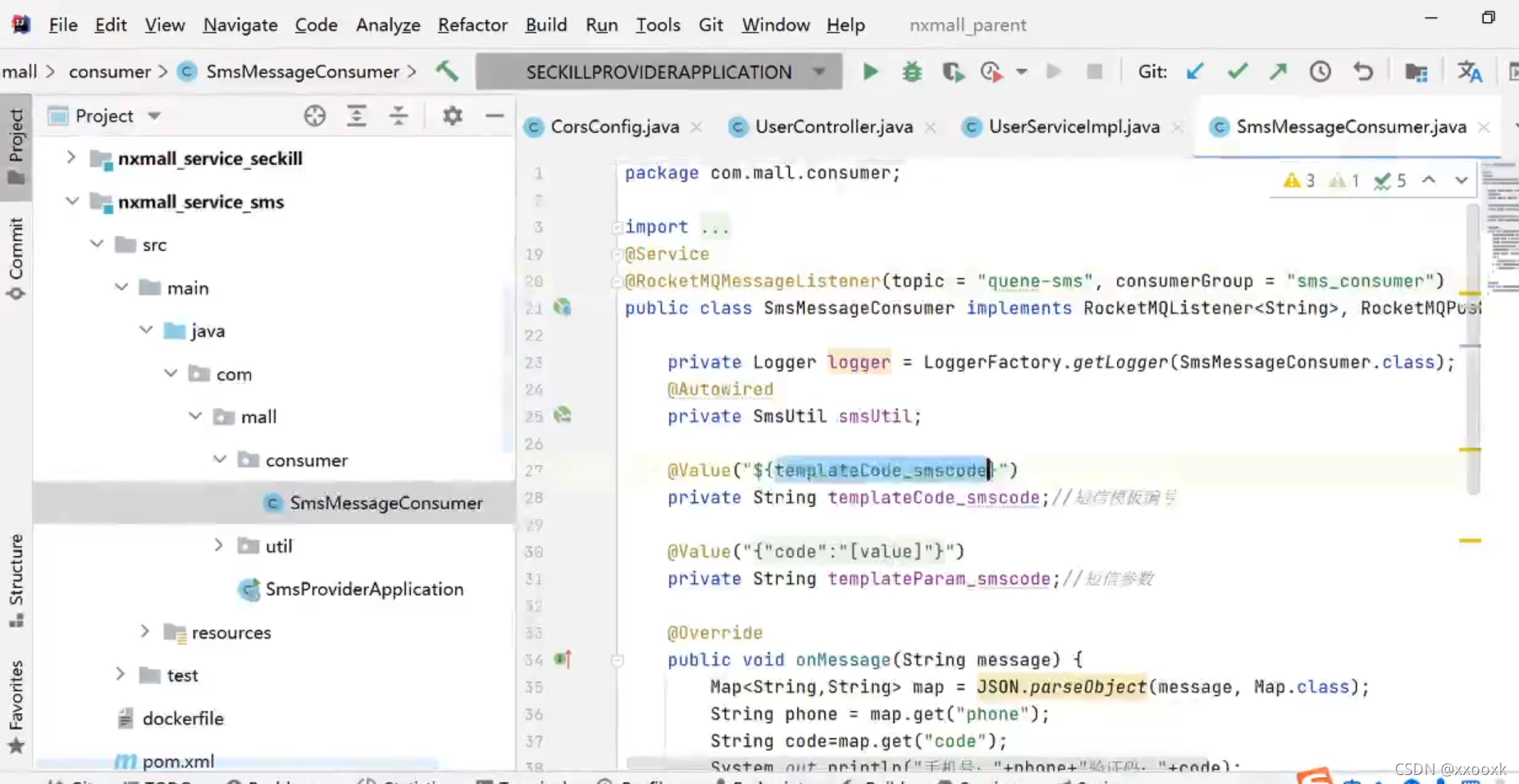Open Project panel settings gear
The image size is (1519, 784).
click(x=452, y=116)
